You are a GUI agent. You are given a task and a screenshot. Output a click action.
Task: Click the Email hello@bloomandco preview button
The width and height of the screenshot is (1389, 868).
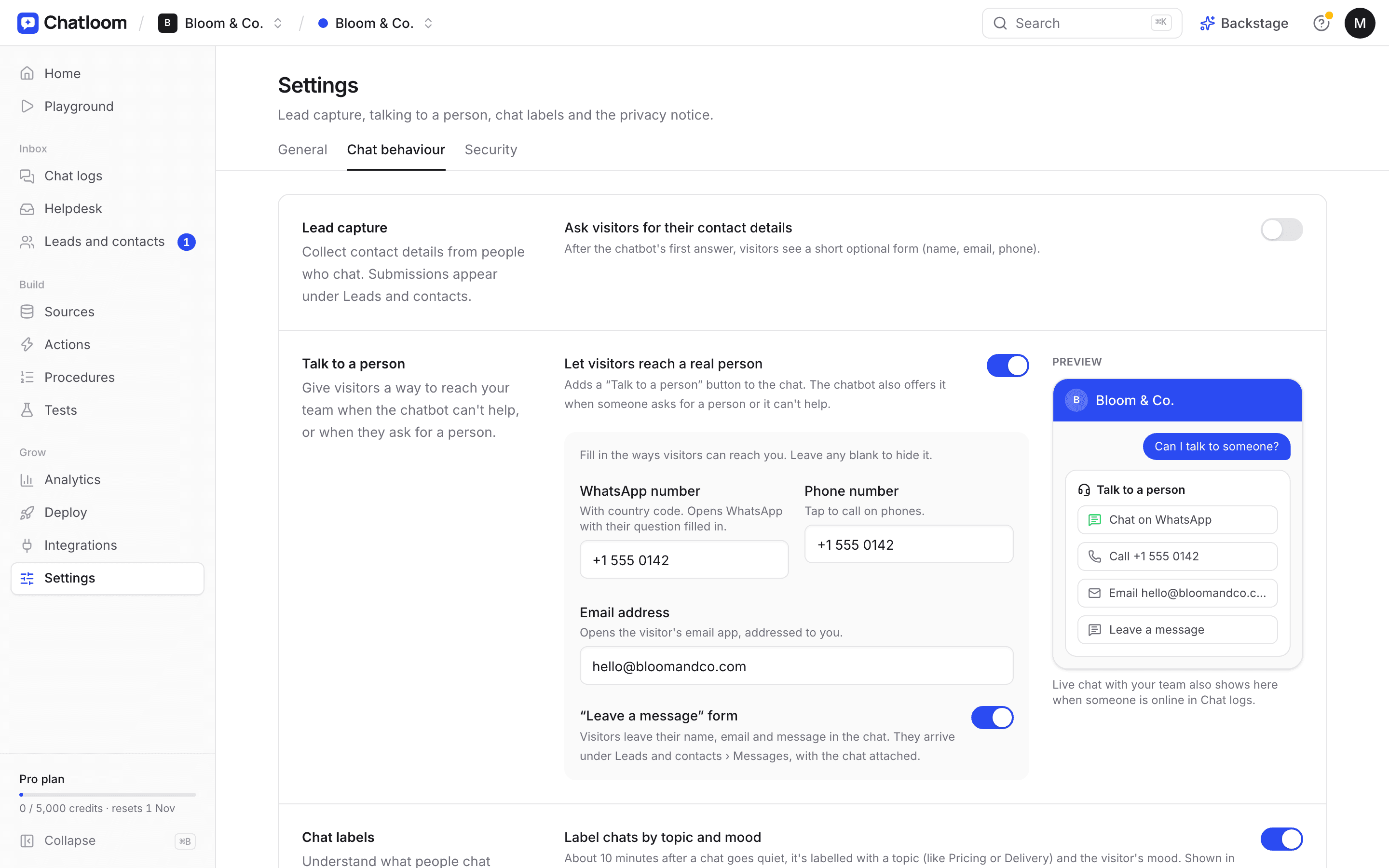click(x=1177, y=593)
